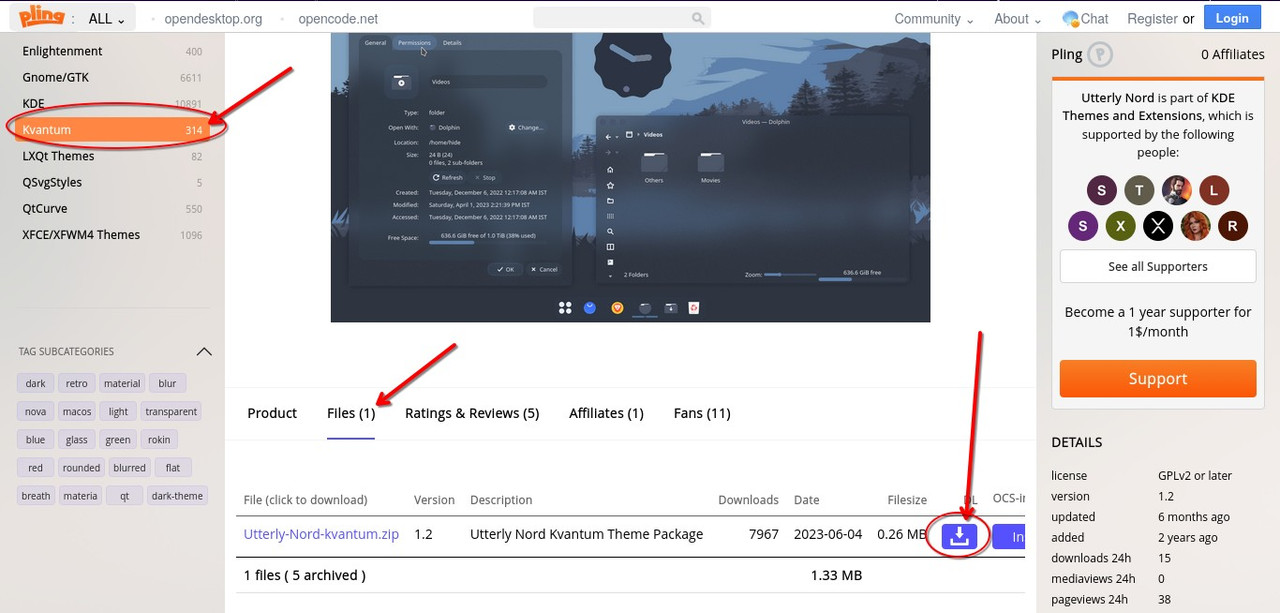Filter by the glass tag

77,439
